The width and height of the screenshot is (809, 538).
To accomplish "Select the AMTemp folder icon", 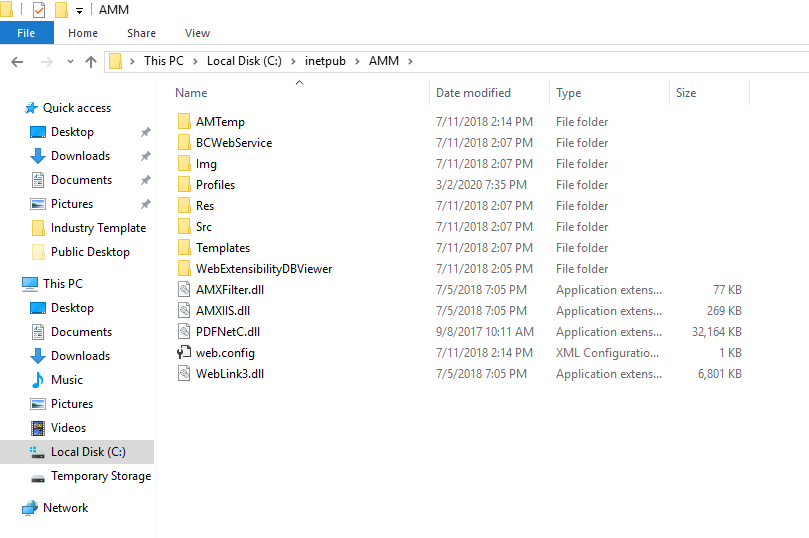I will pyautogui.click(x=184, y=122).
